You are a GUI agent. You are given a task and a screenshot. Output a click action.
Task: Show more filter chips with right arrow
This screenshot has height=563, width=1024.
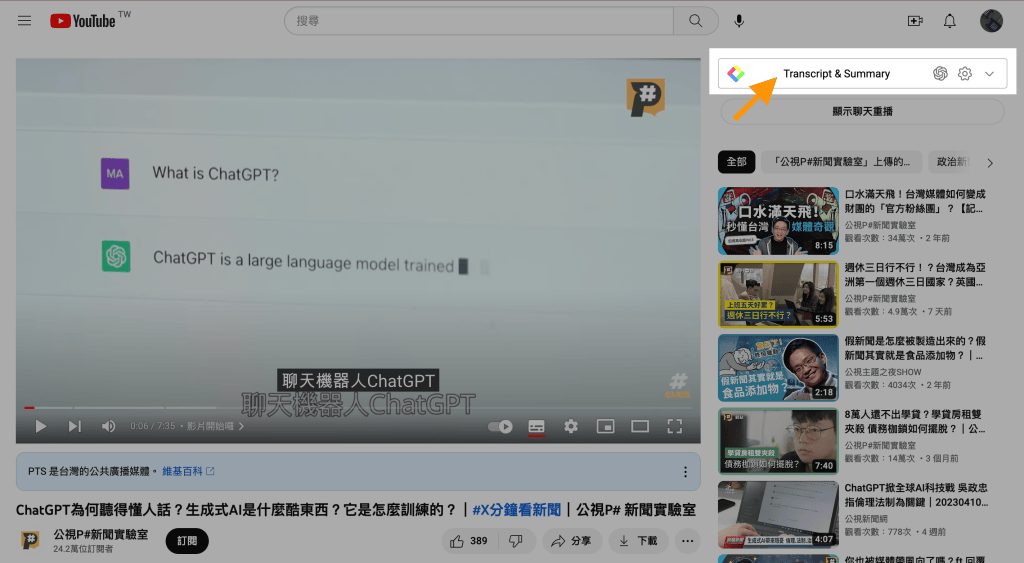990,163
